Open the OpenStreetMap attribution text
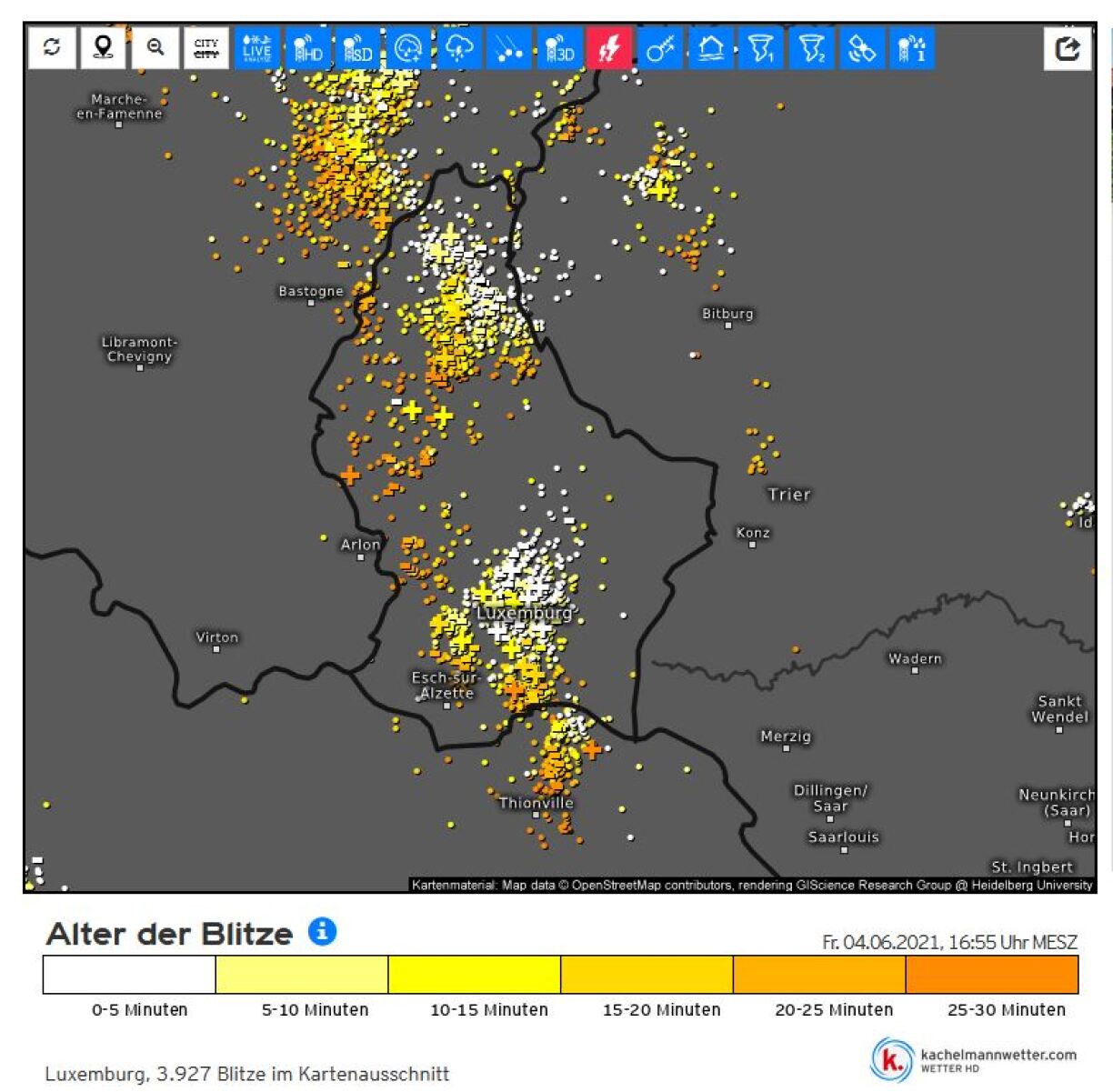 click(x=751, y=885)
